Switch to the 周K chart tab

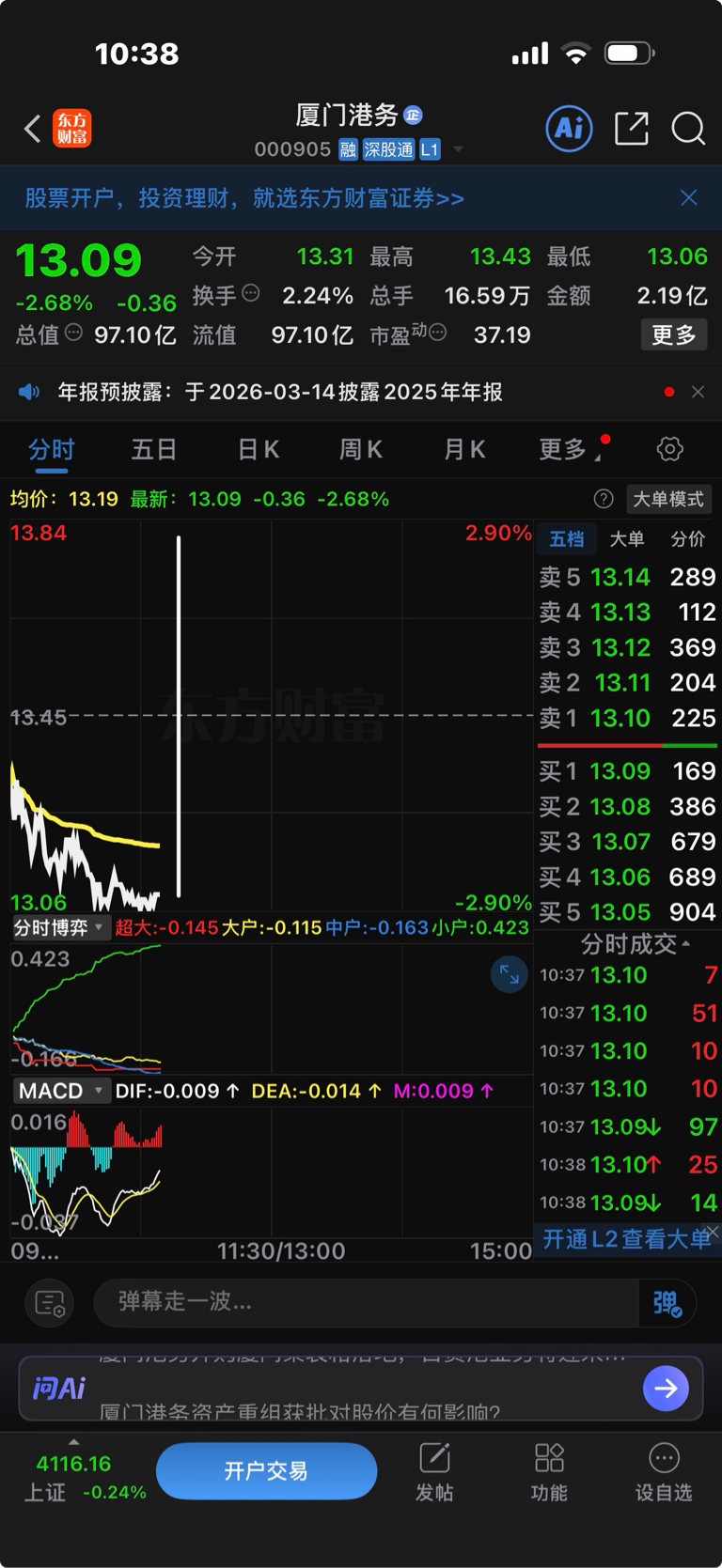[361, 449]
